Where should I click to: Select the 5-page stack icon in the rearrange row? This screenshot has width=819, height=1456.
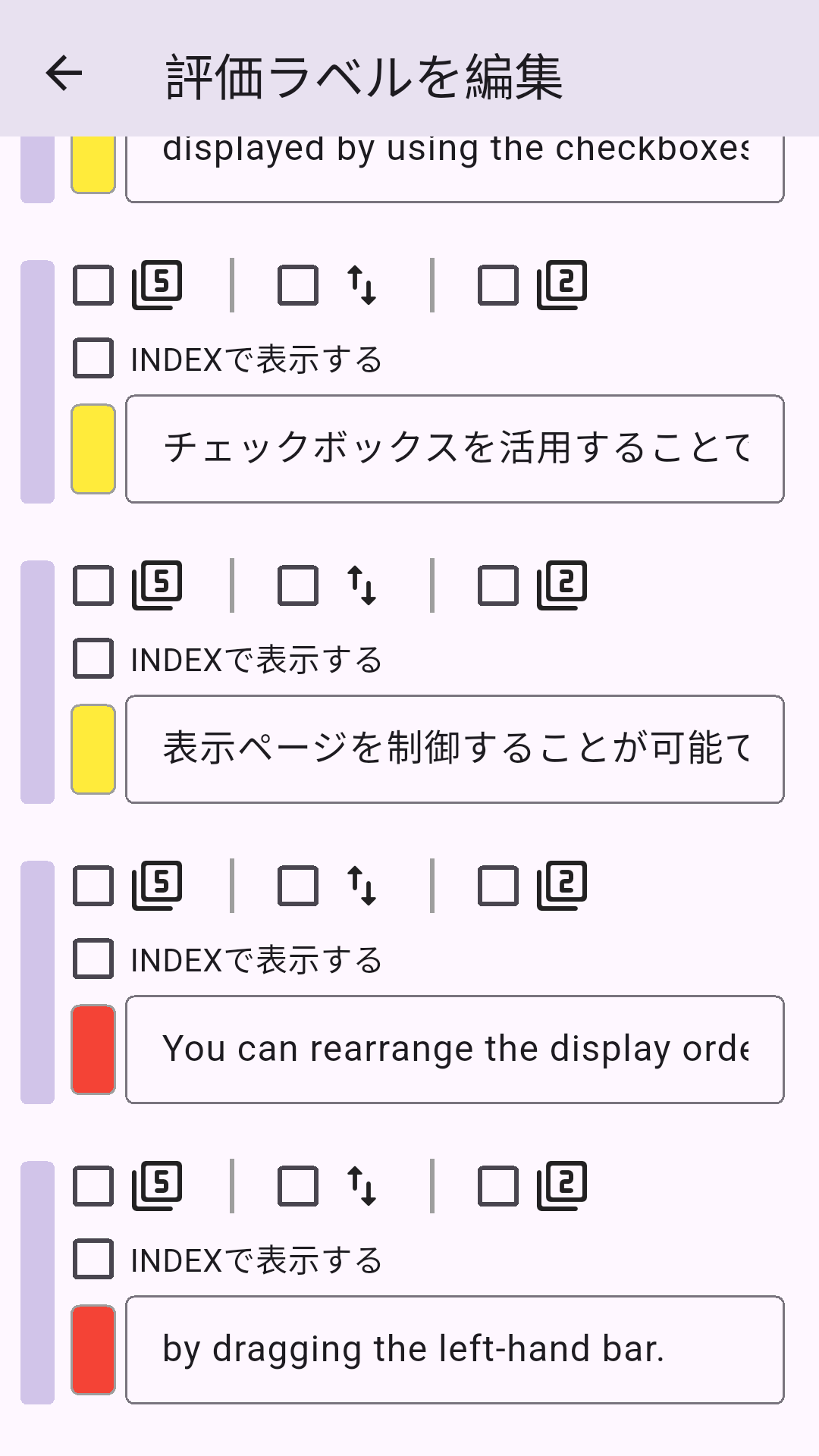point(157,883)
